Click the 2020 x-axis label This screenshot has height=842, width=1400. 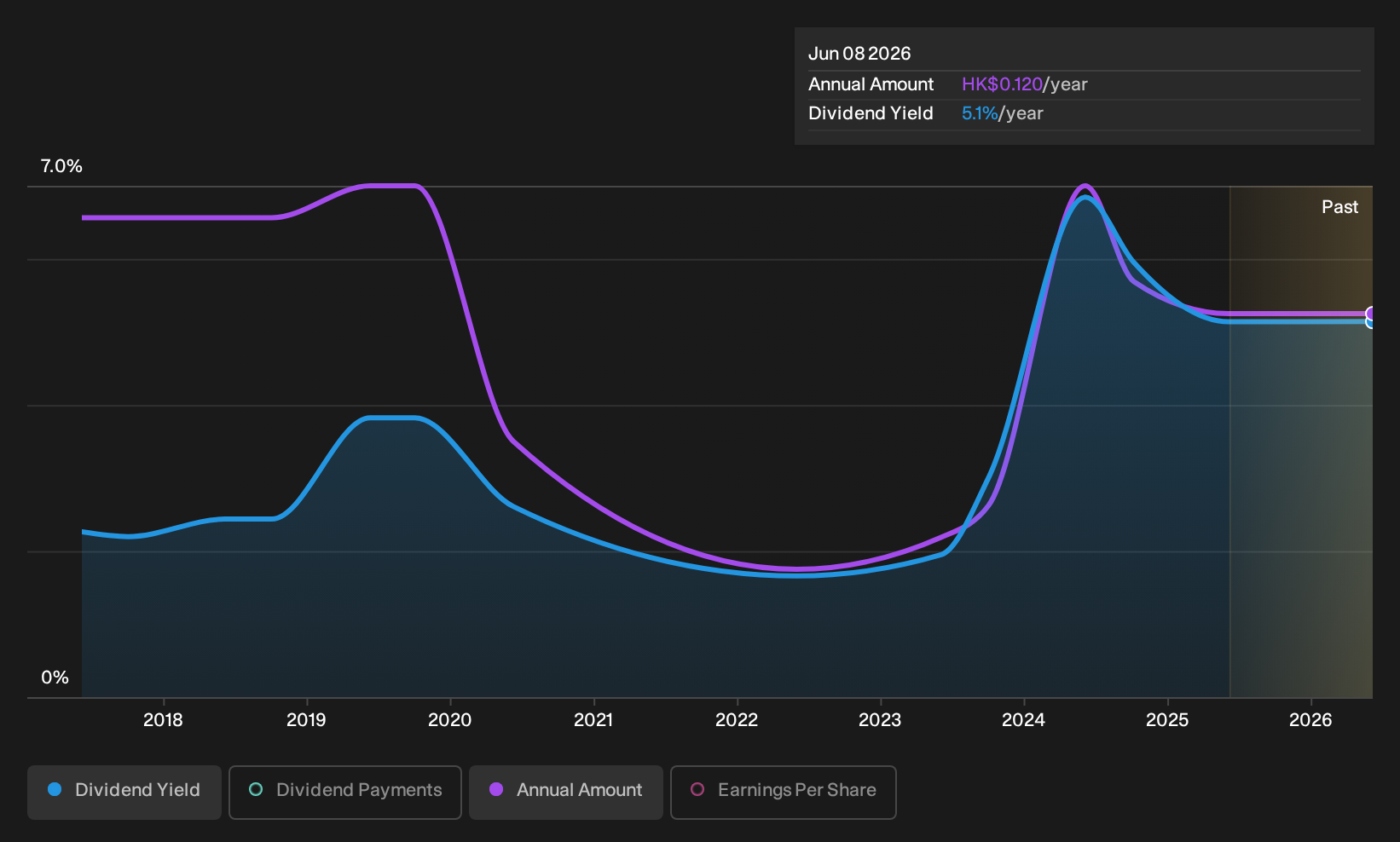(x=450, y=720)
